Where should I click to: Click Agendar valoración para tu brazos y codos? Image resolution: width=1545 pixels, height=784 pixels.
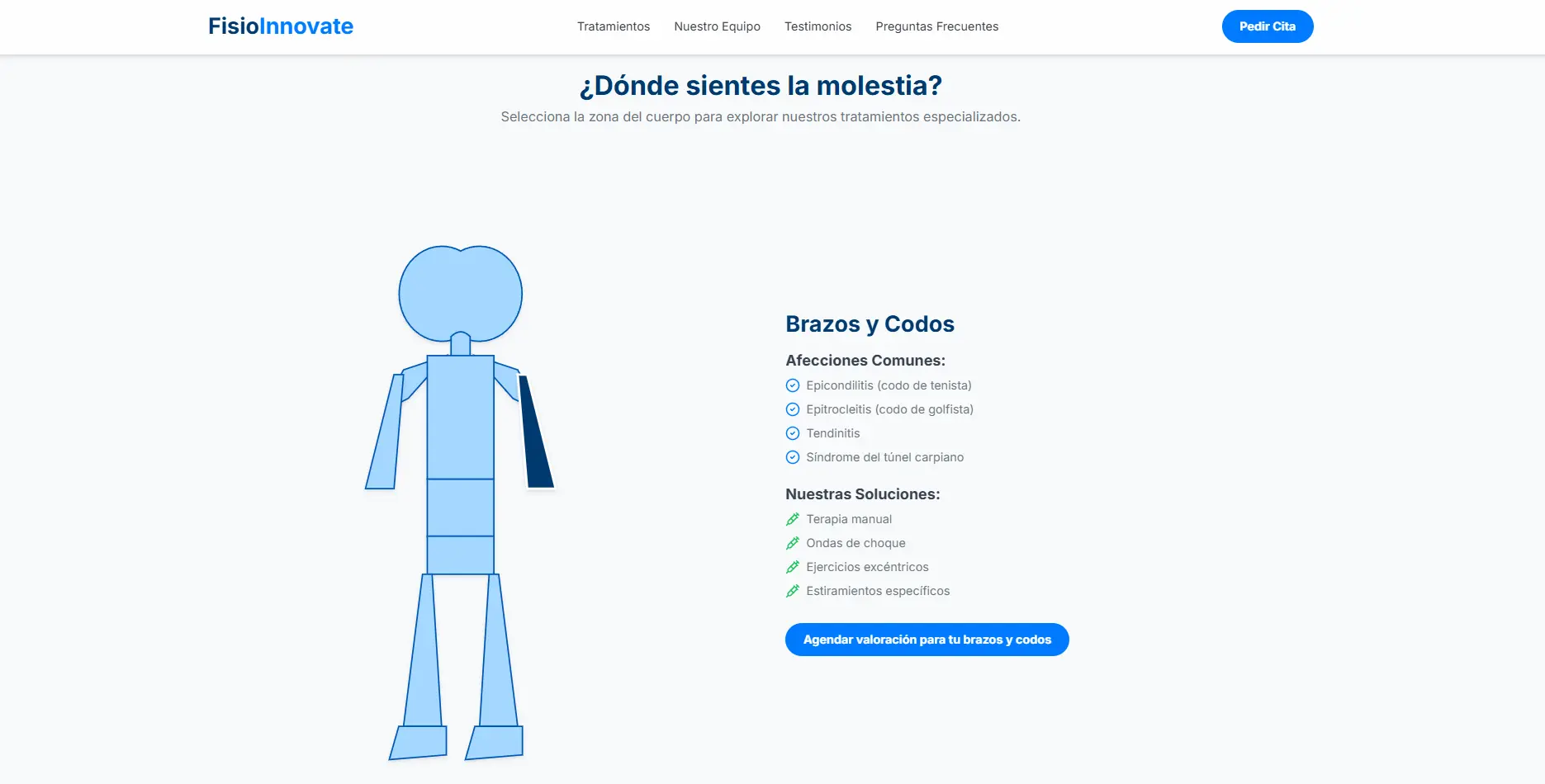click(927, 640)
